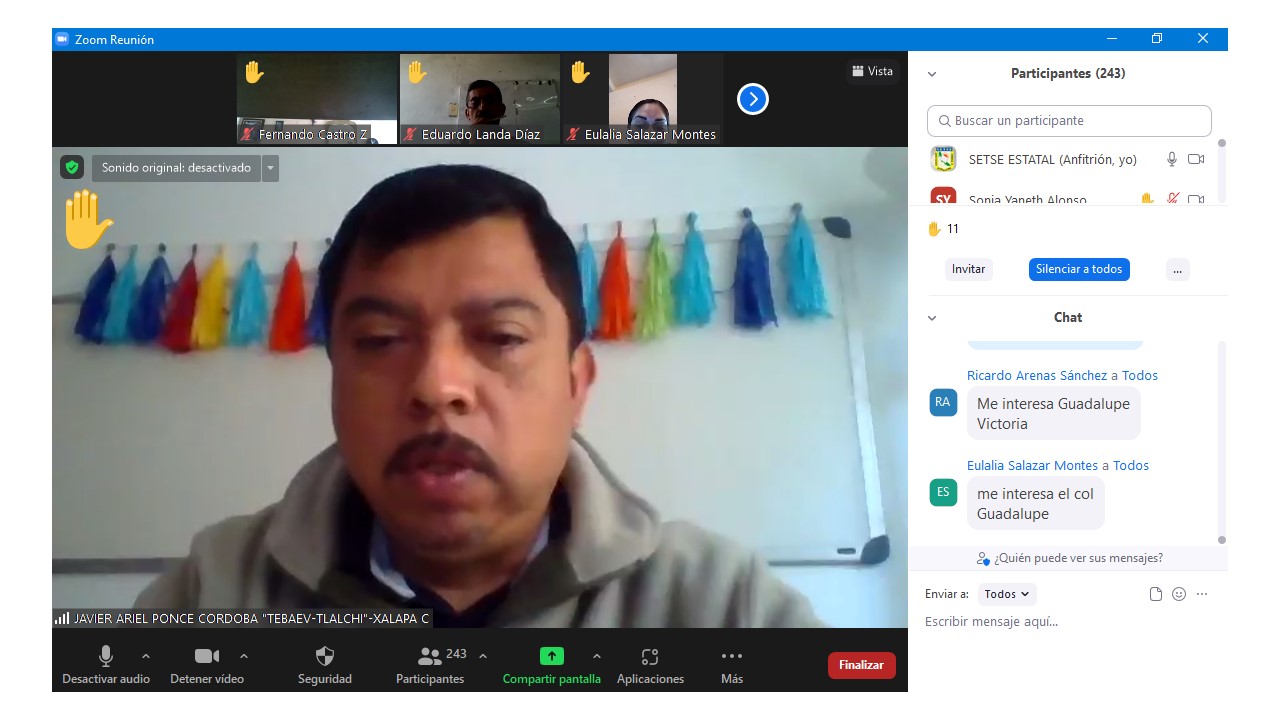Toggle Sonido original desactivado button

[x=176, y=168]
